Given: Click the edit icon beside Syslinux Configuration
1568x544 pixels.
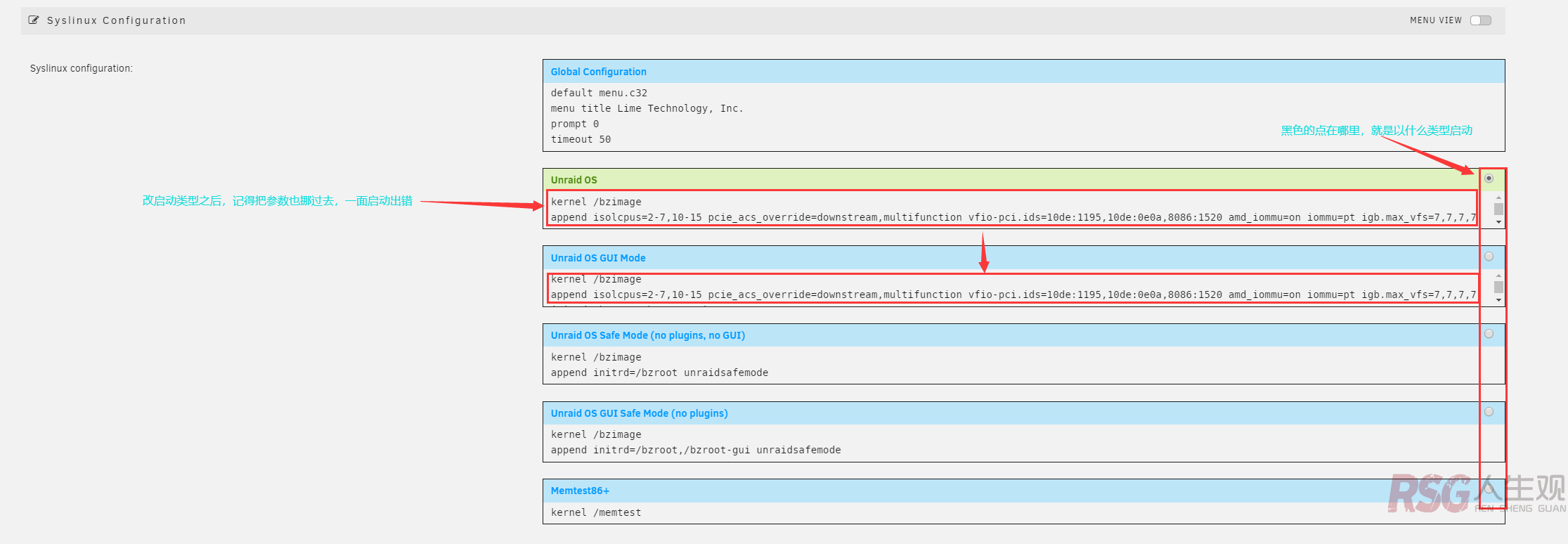Looking at the screenshot, I should click(33, 20).
